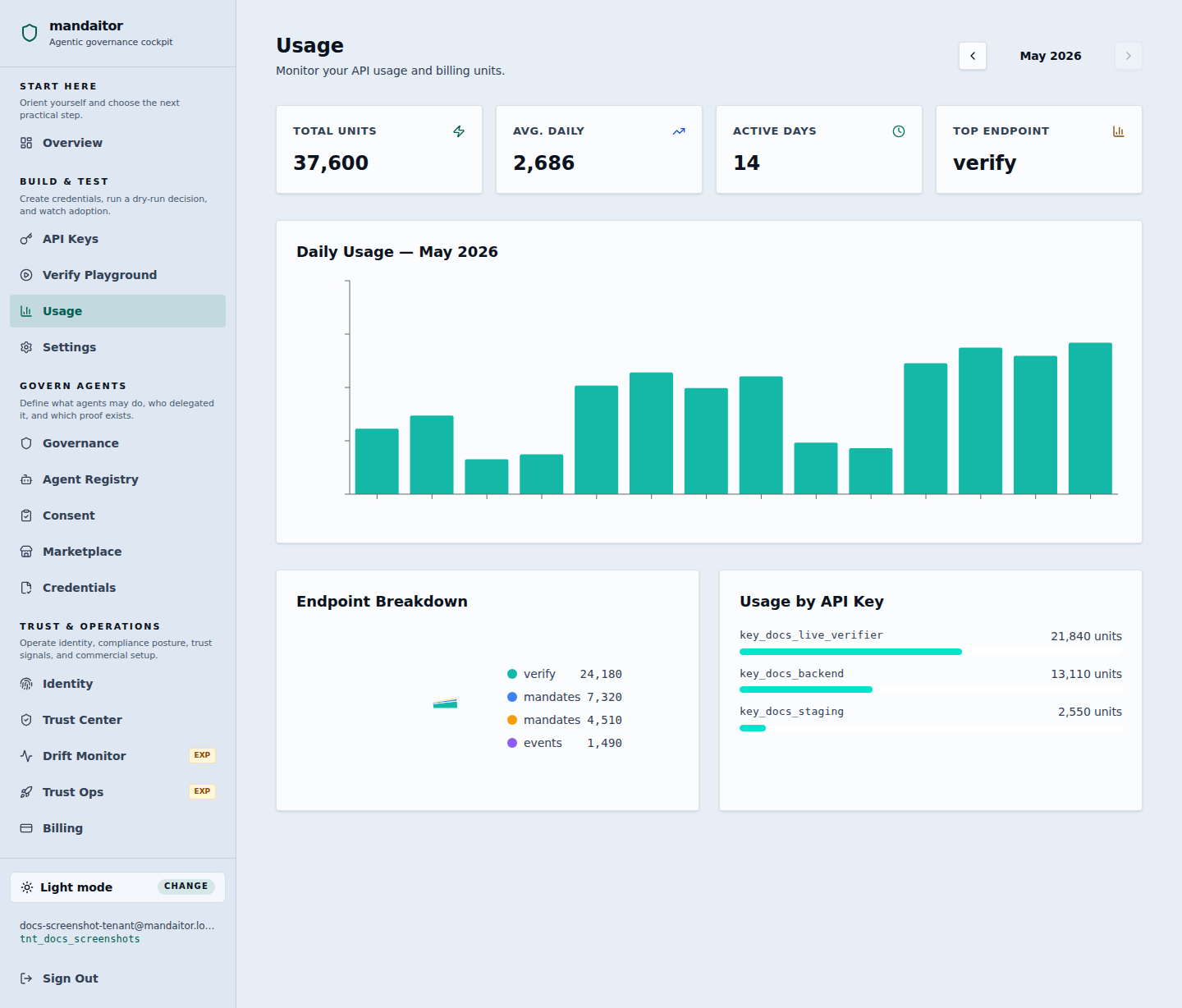Click the Active Days clock icon

pyautogui.click(x=899, y=131)
